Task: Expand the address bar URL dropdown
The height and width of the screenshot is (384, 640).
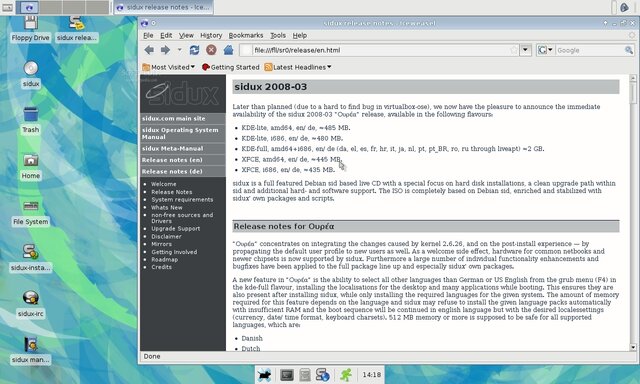Action: click(526, 50)
